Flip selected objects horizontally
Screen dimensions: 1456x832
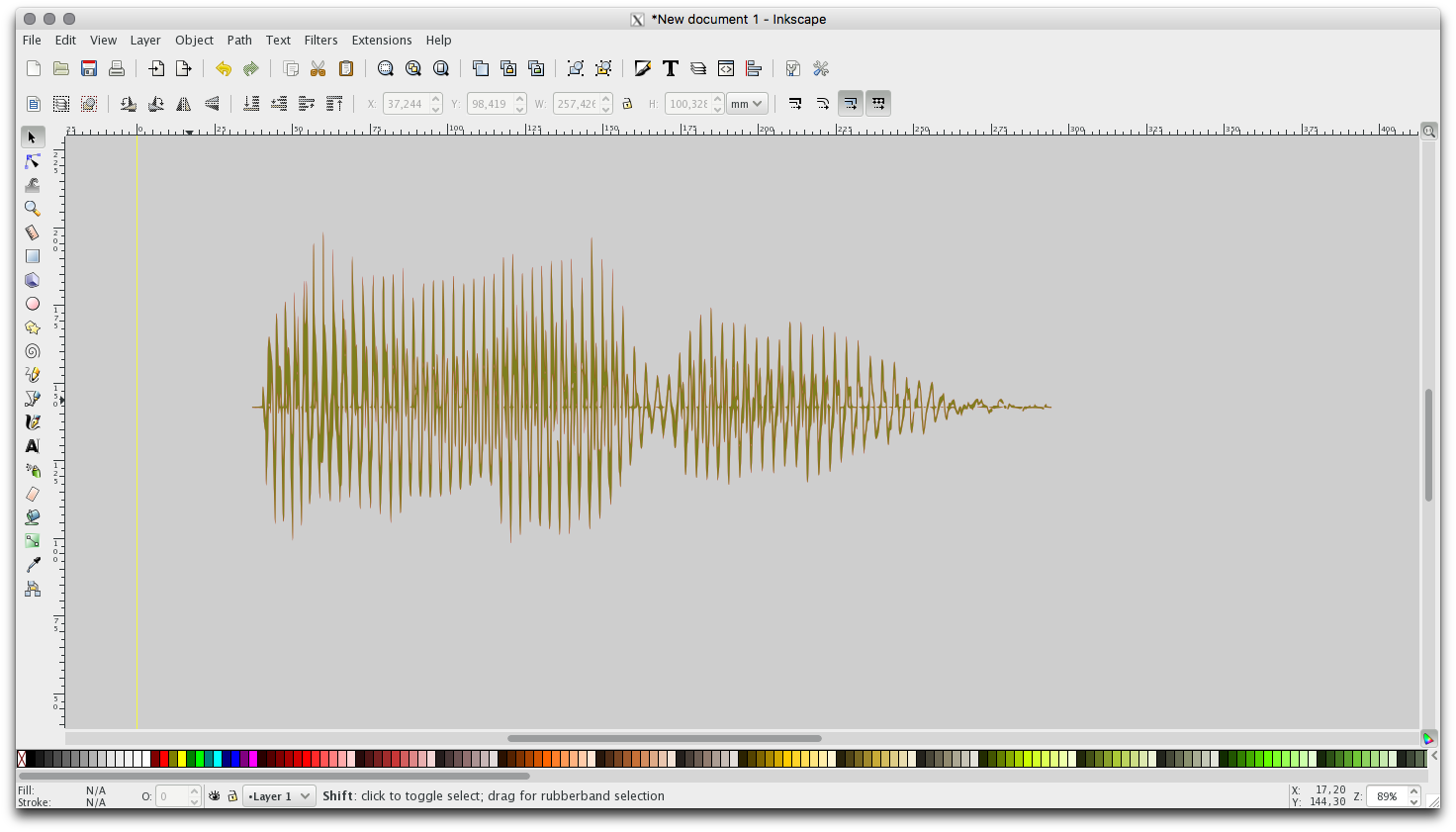[184, 104]
